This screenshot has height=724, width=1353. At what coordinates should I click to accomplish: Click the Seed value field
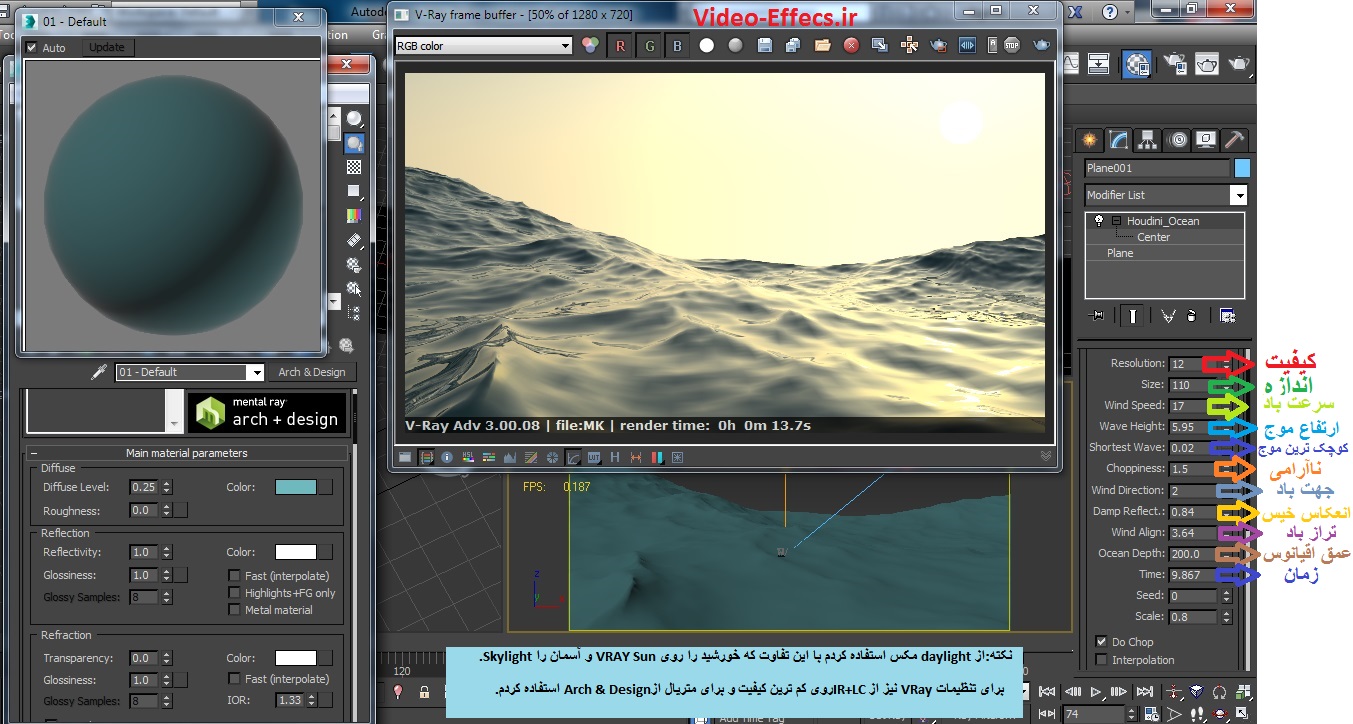pyautogui.click(x=1194, y=596)
